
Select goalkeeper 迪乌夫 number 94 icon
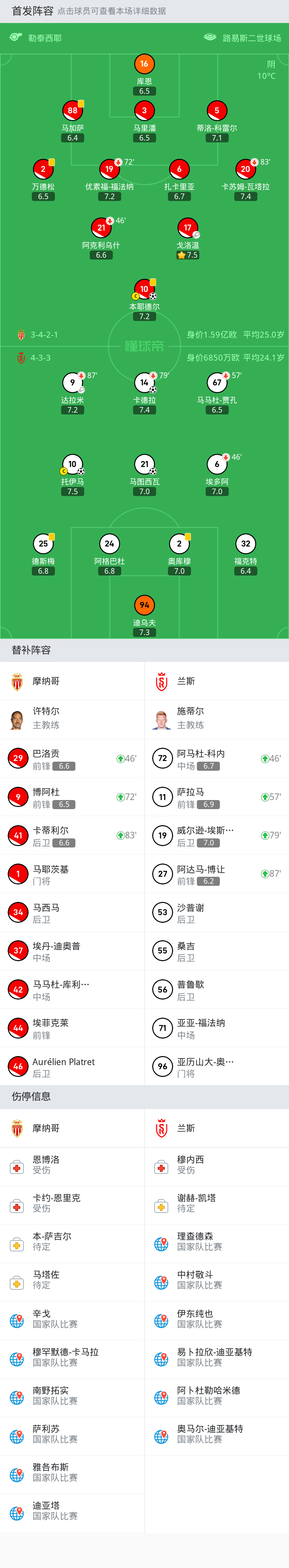[x=144, y=604]
